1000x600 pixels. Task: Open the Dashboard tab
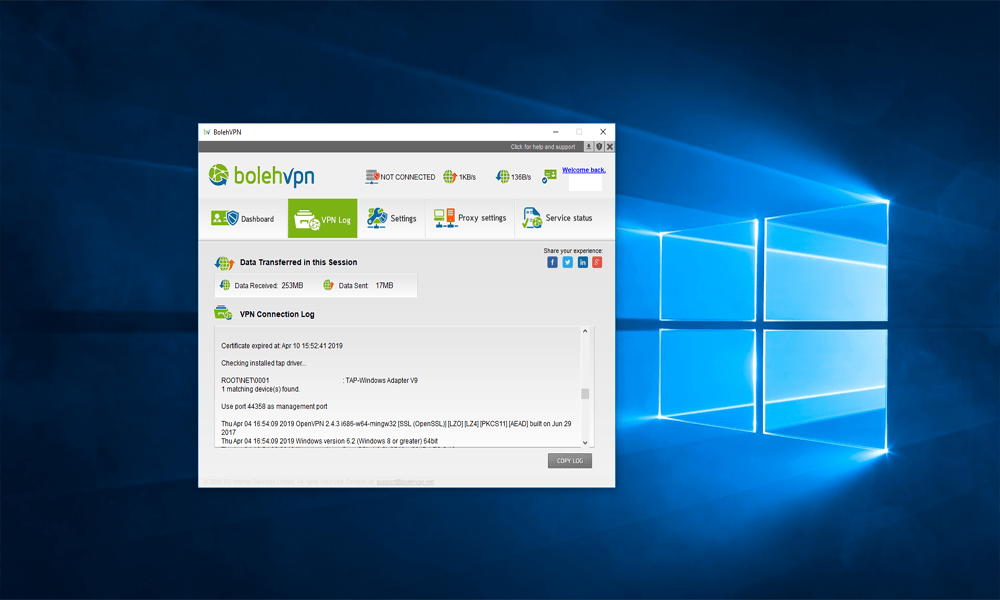coord(242,219)
